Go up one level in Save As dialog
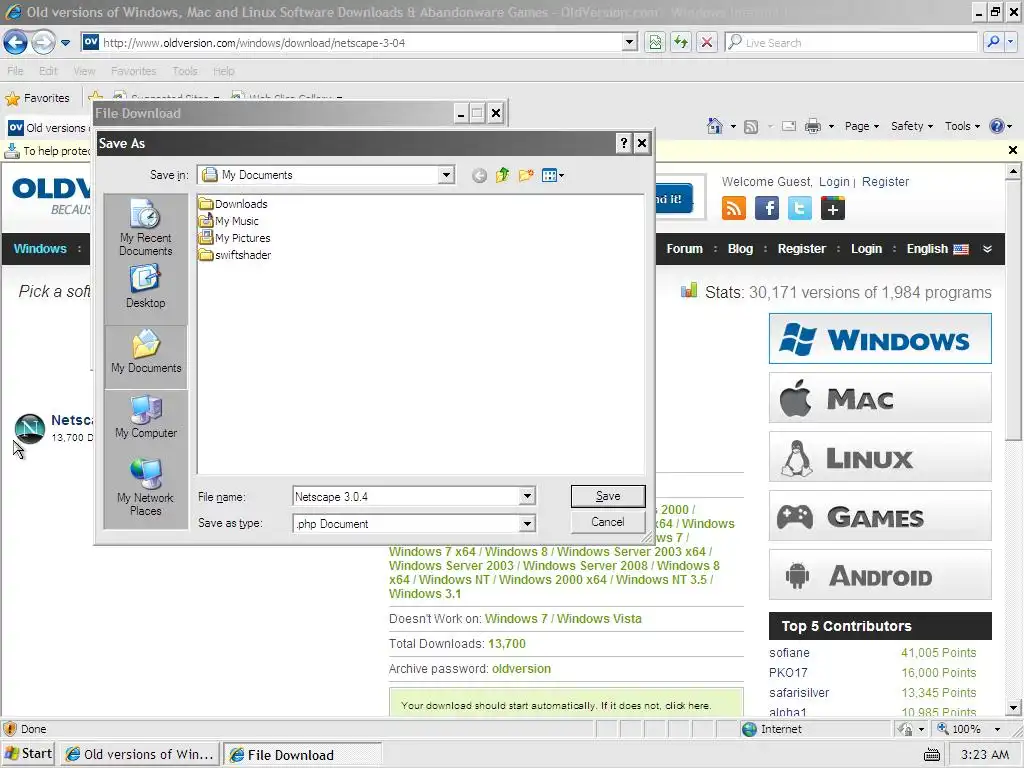The height and width of the screenshot is (768, 1024). (502, 175)
